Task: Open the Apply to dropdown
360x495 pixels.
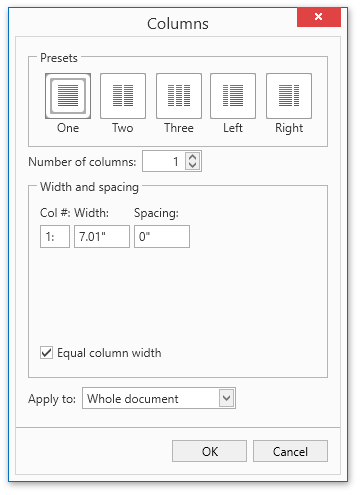Action: tap(226, 398)
